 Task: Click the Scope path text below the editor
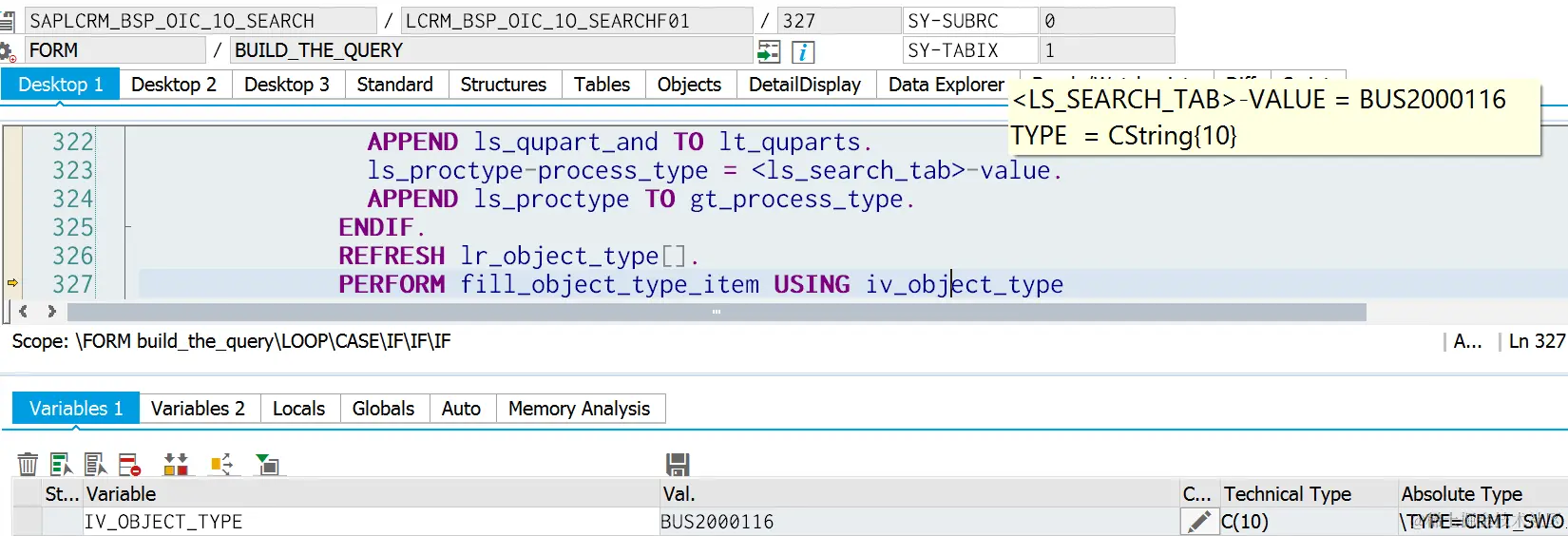232,341
